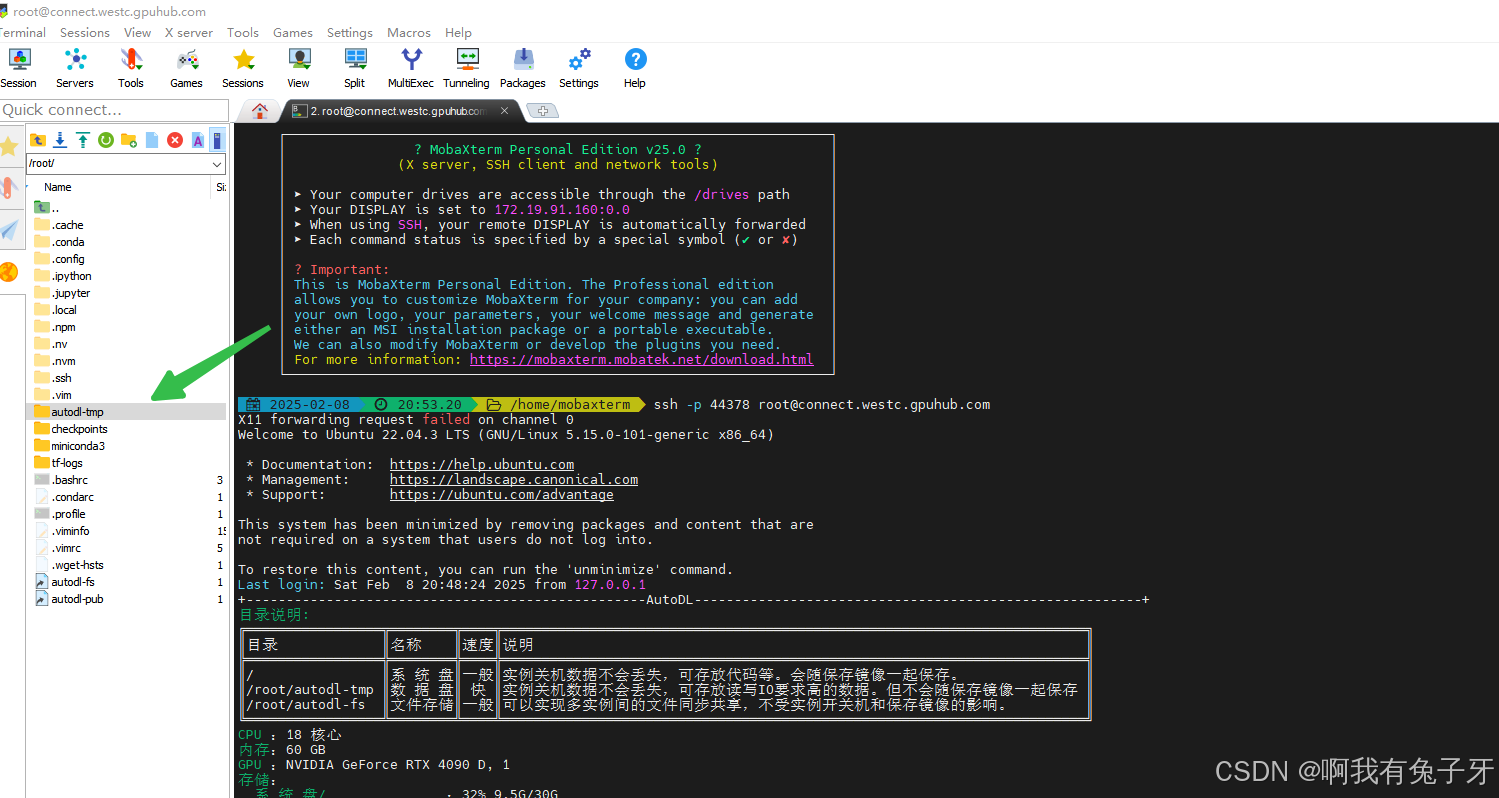Open a new terminal tab with plus button
1499x798 pixels.
click(x=543, y=111)
